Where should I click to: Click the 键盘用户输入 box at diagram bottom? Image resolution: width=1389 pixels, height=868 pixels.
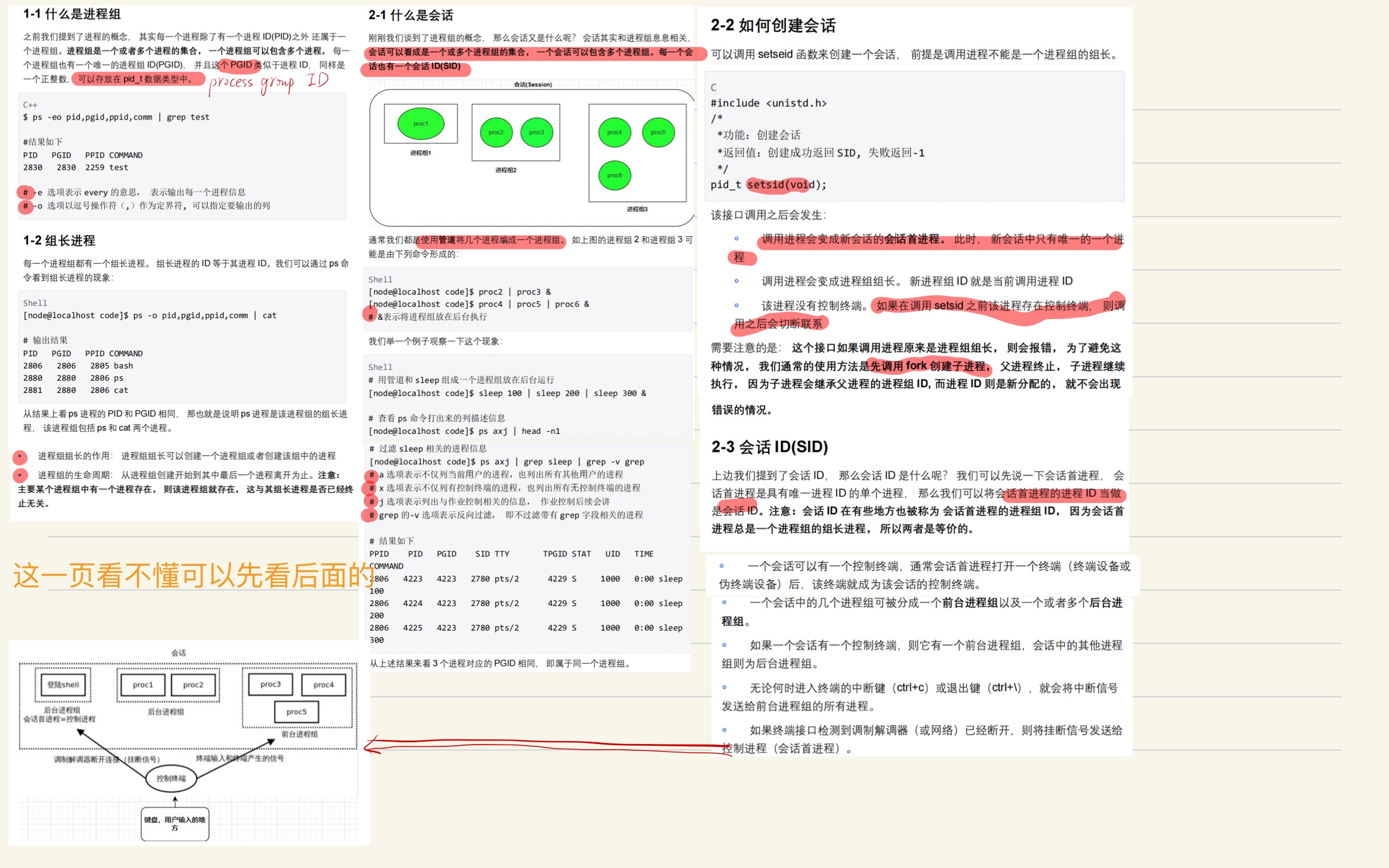coord(174,822)
